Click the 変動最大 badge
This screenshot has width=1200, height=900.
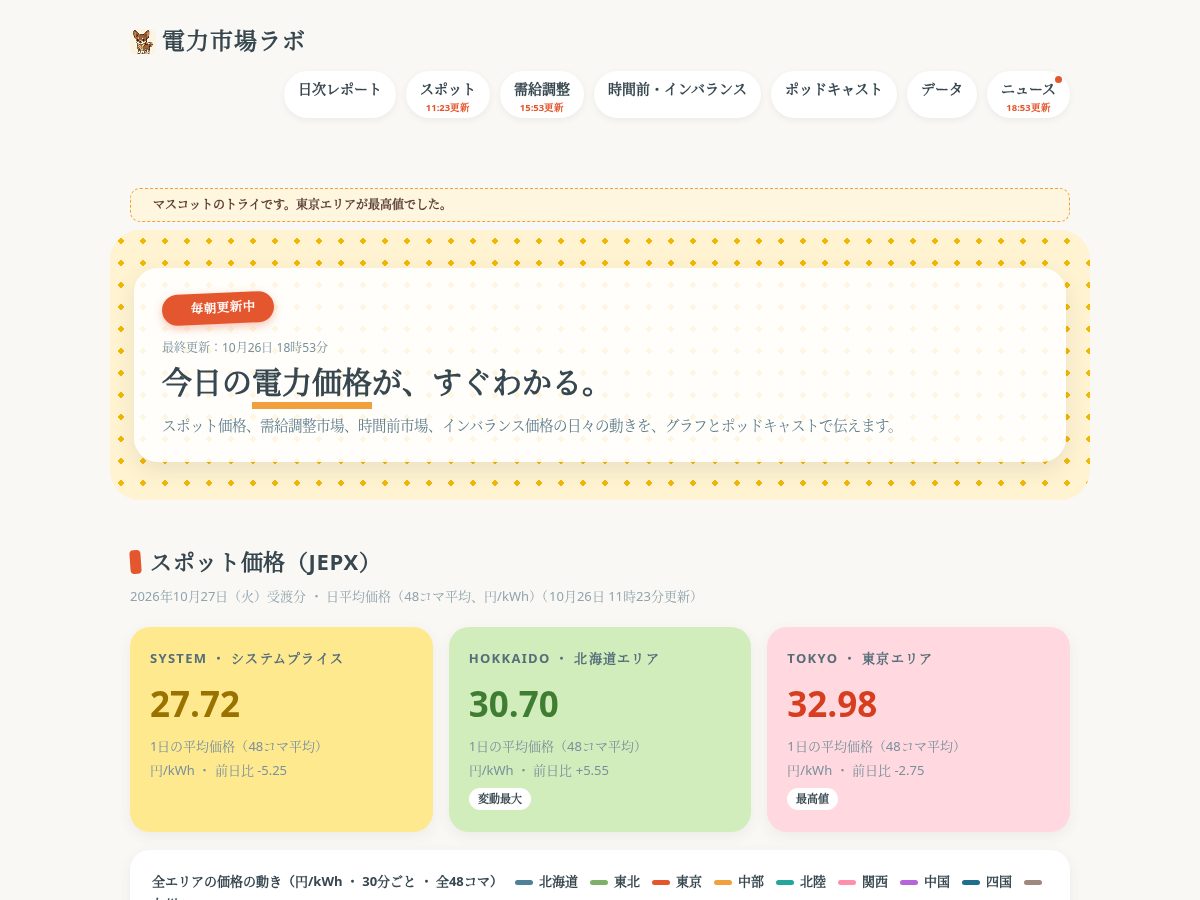click(500, 799)
